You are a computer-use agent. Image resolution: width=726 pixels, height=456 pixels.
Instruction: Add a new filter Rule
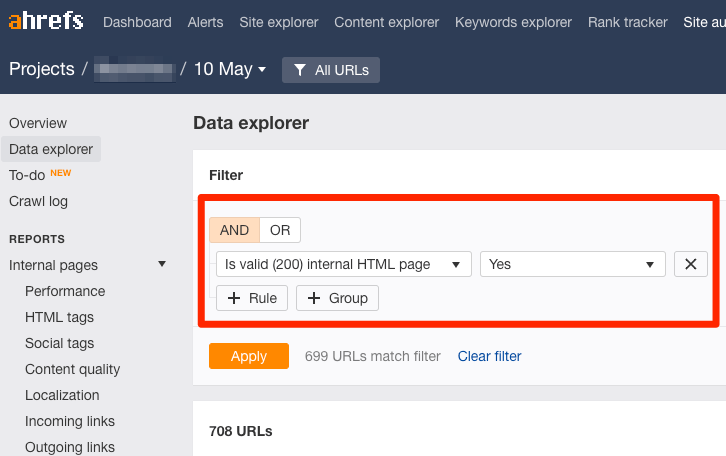point(252,298)
